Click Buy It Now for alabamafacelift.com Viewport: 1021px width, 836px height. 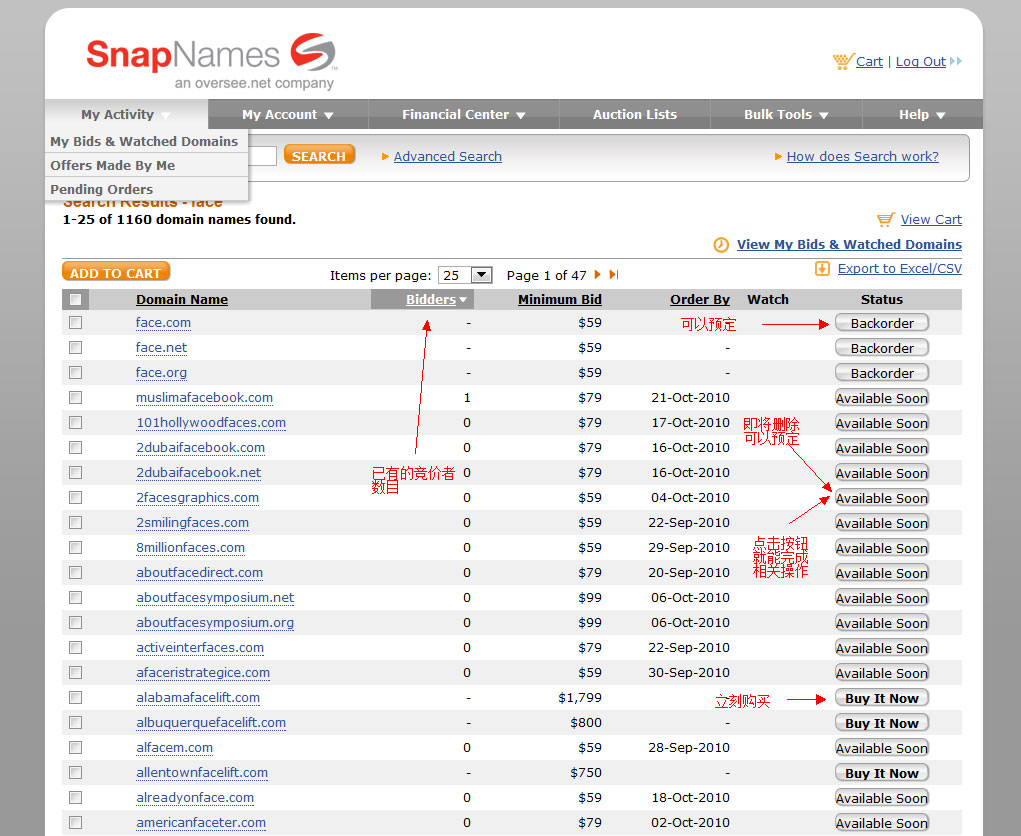point(882,698)
